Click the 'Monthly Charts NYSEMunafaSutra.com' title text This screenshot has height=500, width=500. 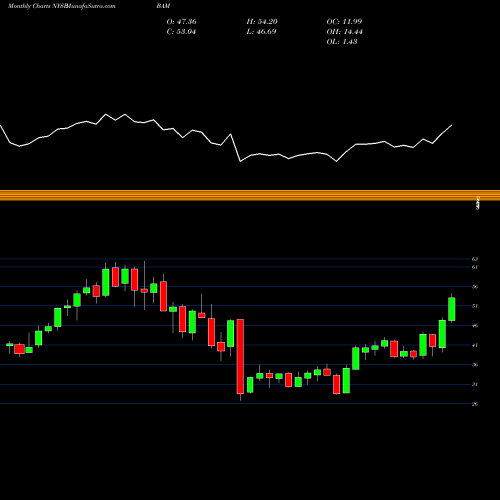coord(61,6)
